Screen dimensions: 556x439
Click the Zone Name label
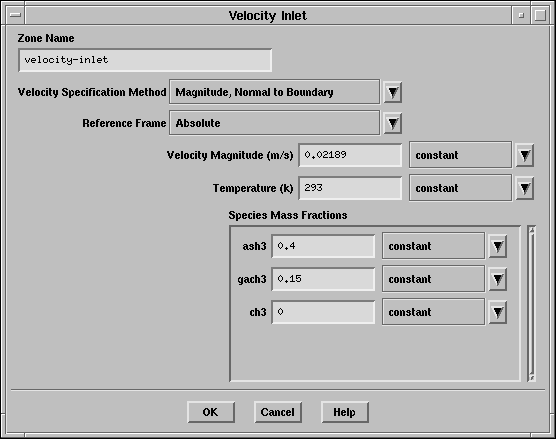pos(46,38)
